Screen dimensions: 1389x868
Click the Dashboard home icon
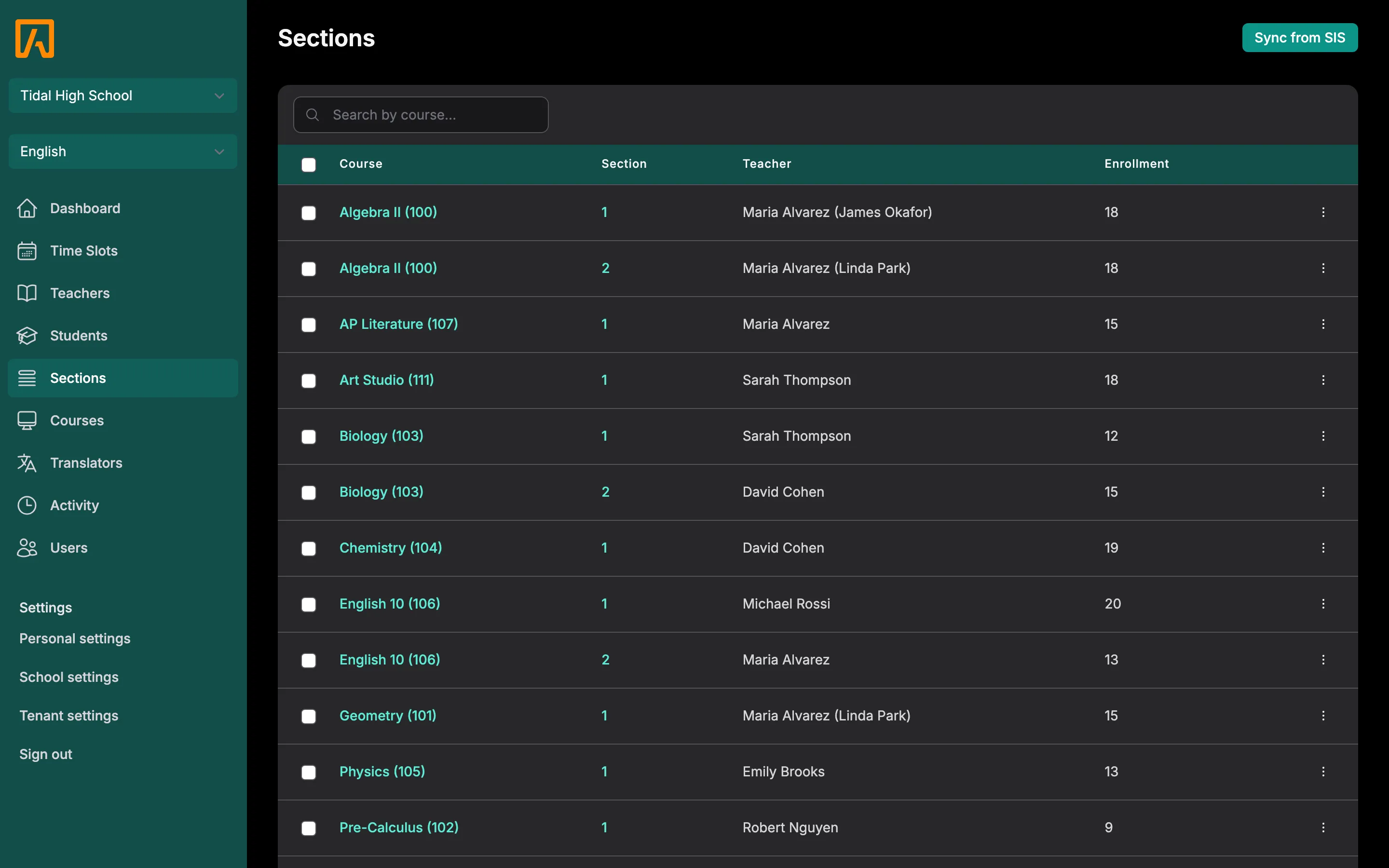click(x=27, y=208)
